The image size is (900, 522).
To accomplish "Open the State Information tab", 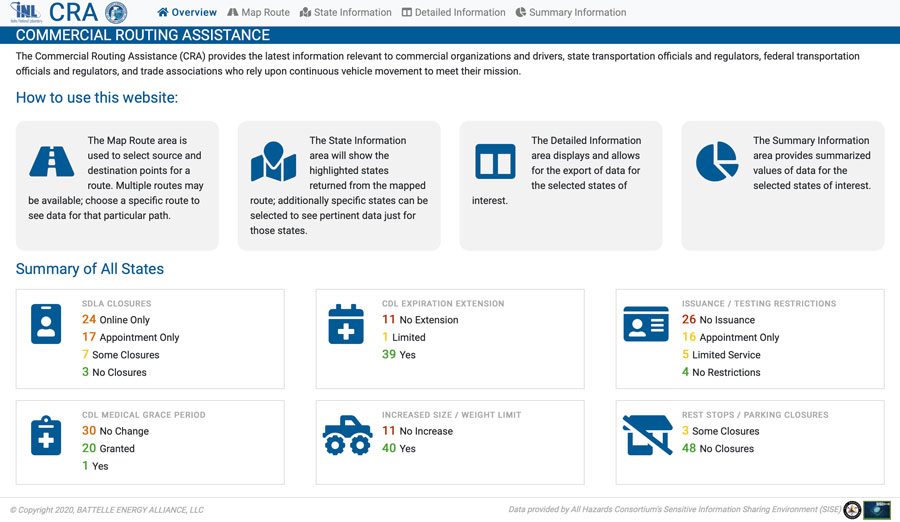I will (x=345, y=13).
